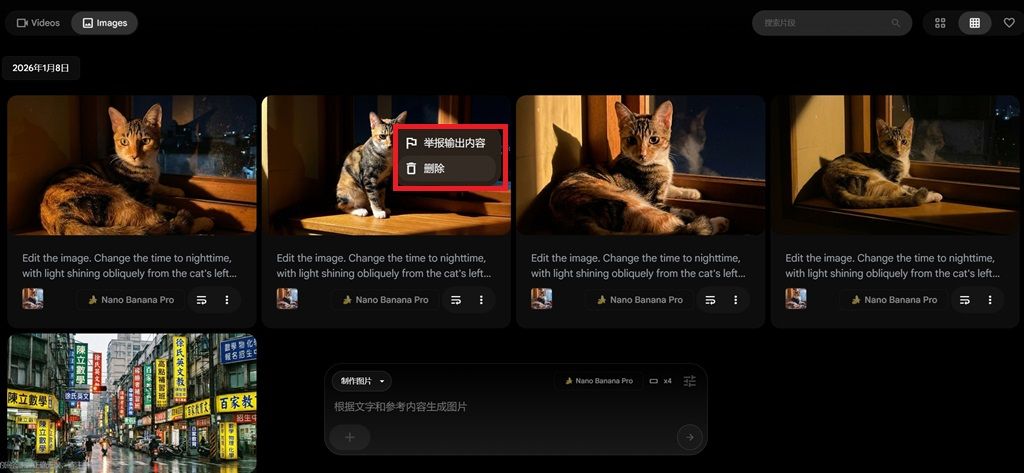Select the Images tab

(104, 23)
